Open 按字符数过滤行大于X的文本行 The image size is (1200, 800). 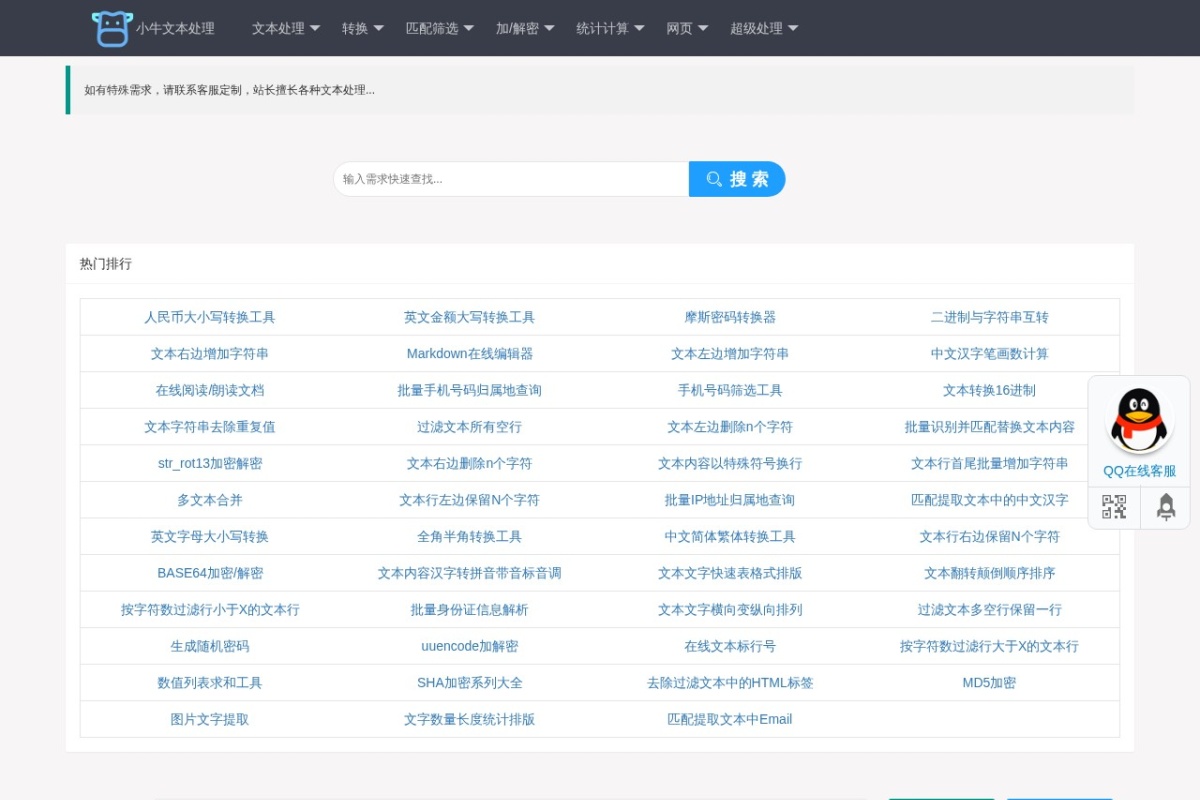pyautogui.click(x=990, y=646)
